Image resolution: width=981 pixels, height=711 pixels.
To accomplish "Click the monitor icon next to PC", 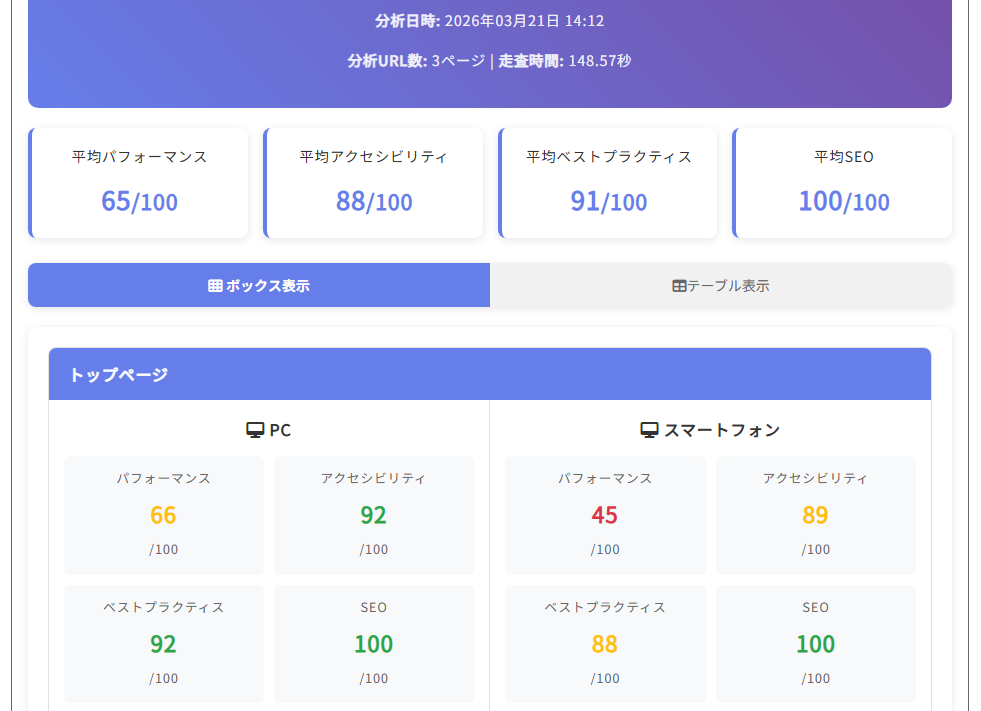I will click(x=255, y=430).
